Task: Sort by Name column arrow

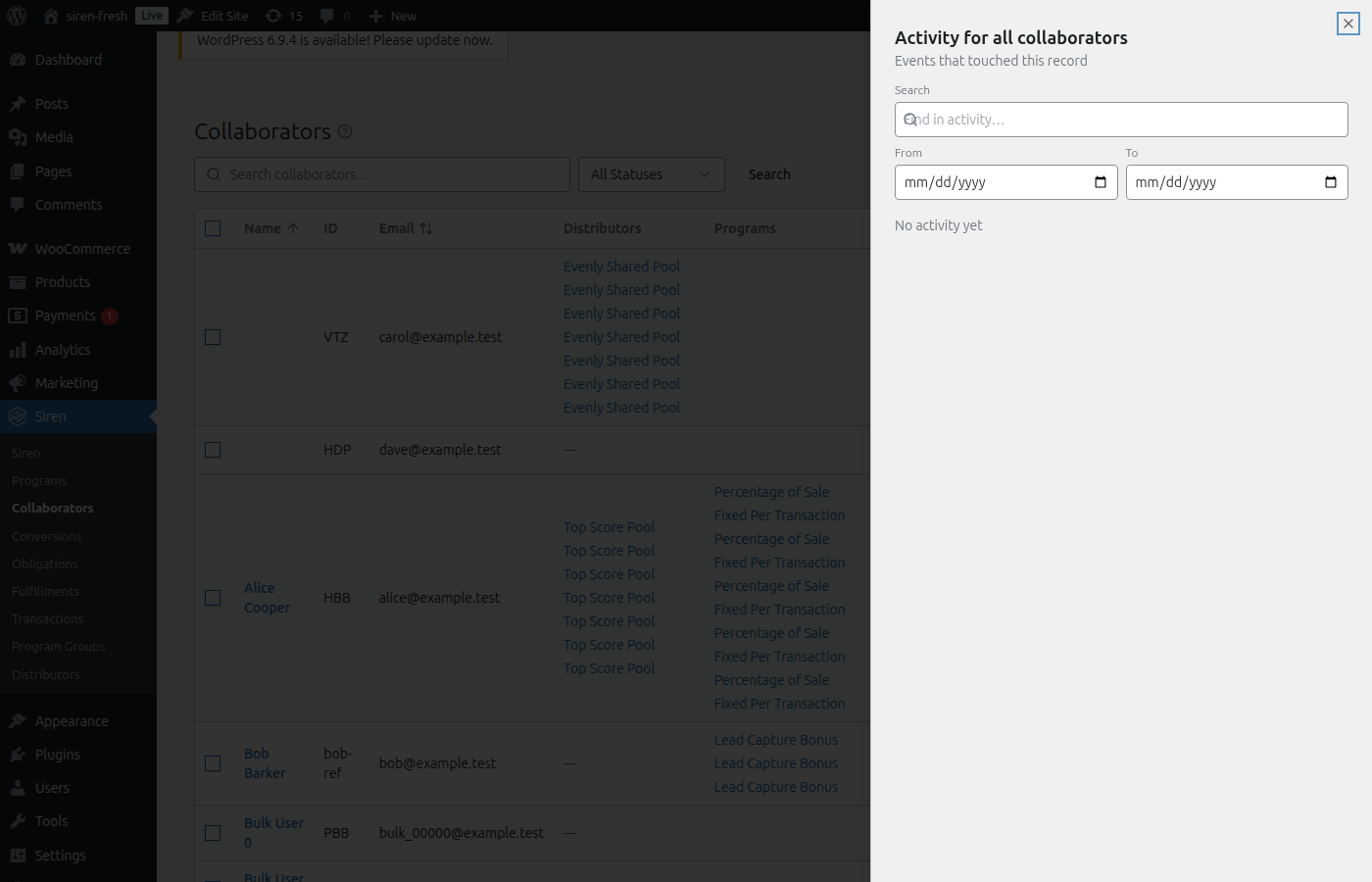Action: coord(292,228)
